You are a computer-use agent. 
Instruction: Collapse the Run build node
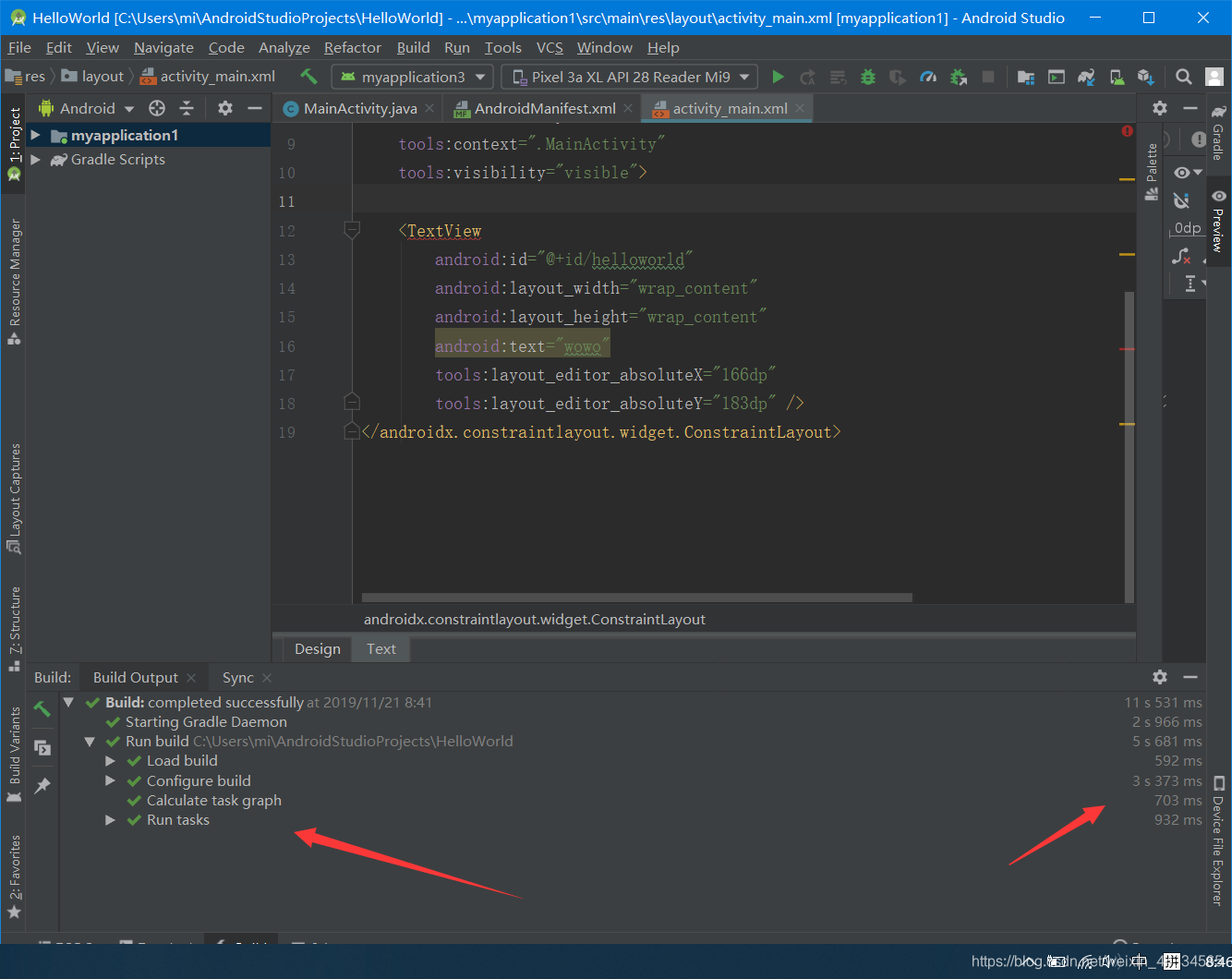click(x=90, y=741)
